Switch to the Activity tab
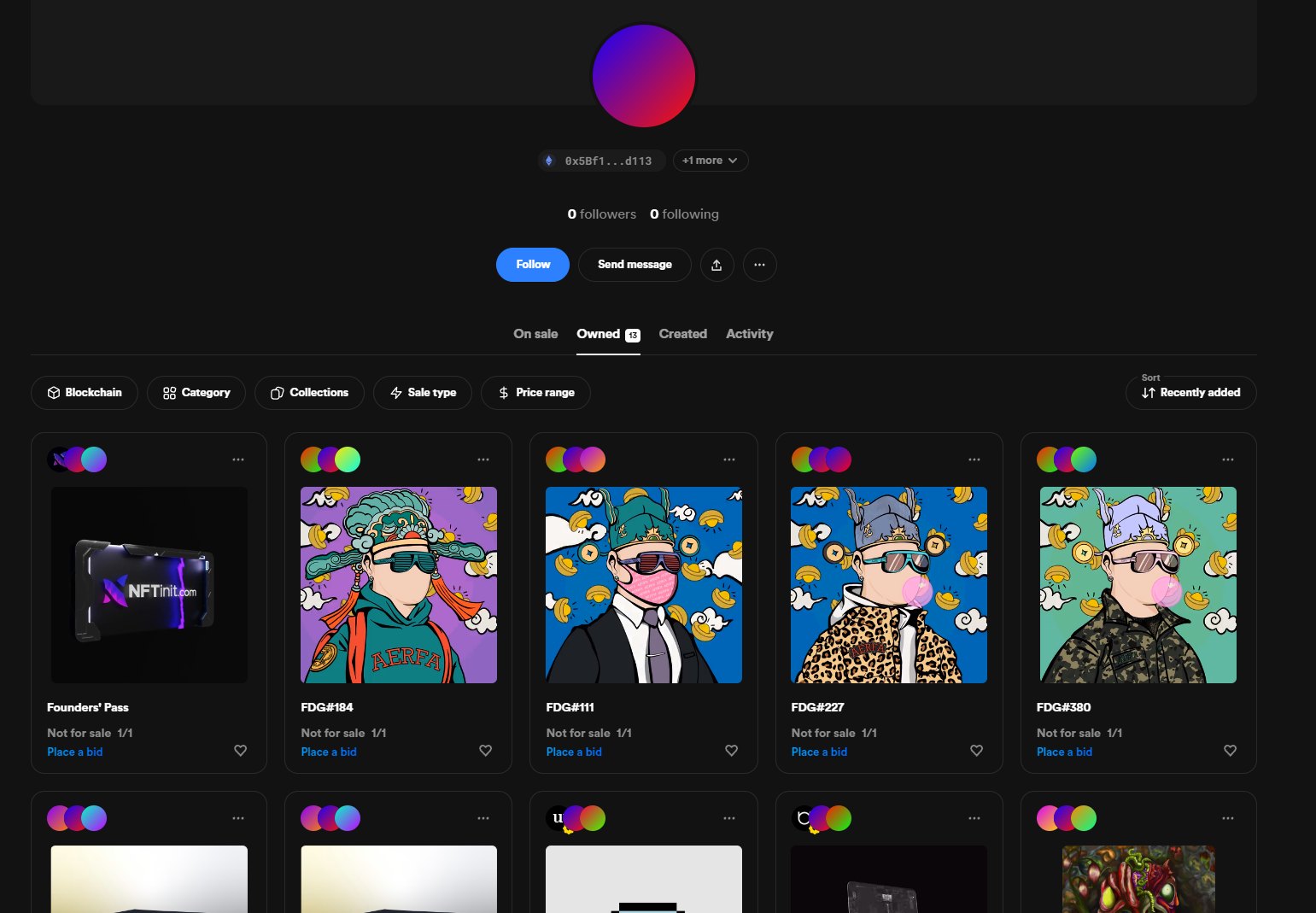1316x913 pixels. point(749,334)
